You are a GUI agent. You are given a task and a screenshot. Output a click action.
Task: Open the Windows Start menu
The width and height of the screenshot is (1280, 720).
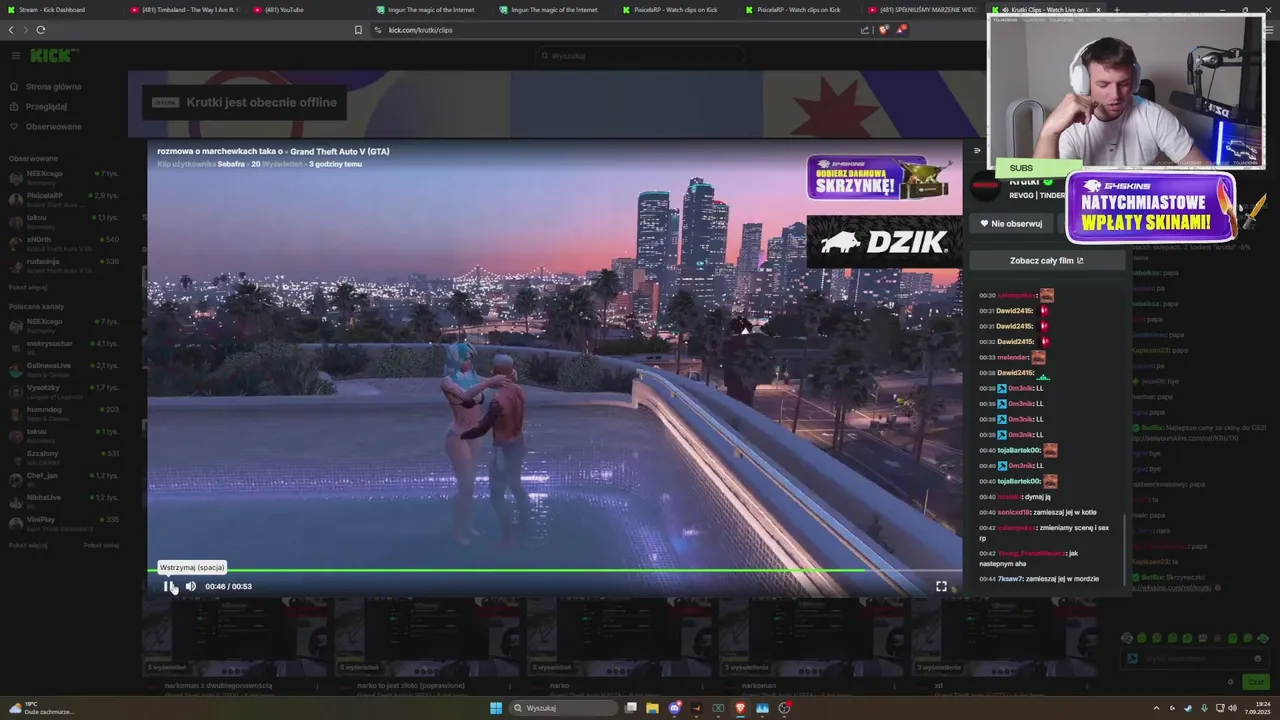click(496, 708)
